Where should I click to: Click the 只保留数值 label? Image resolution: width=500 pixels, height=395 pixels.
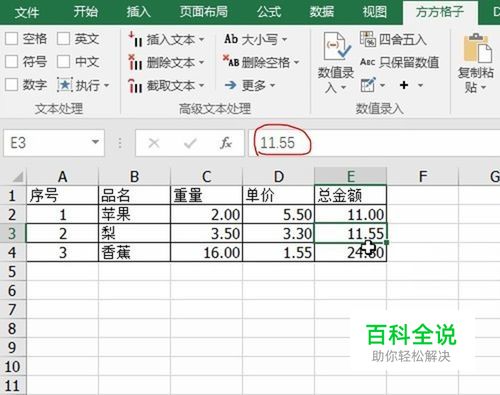409,62
